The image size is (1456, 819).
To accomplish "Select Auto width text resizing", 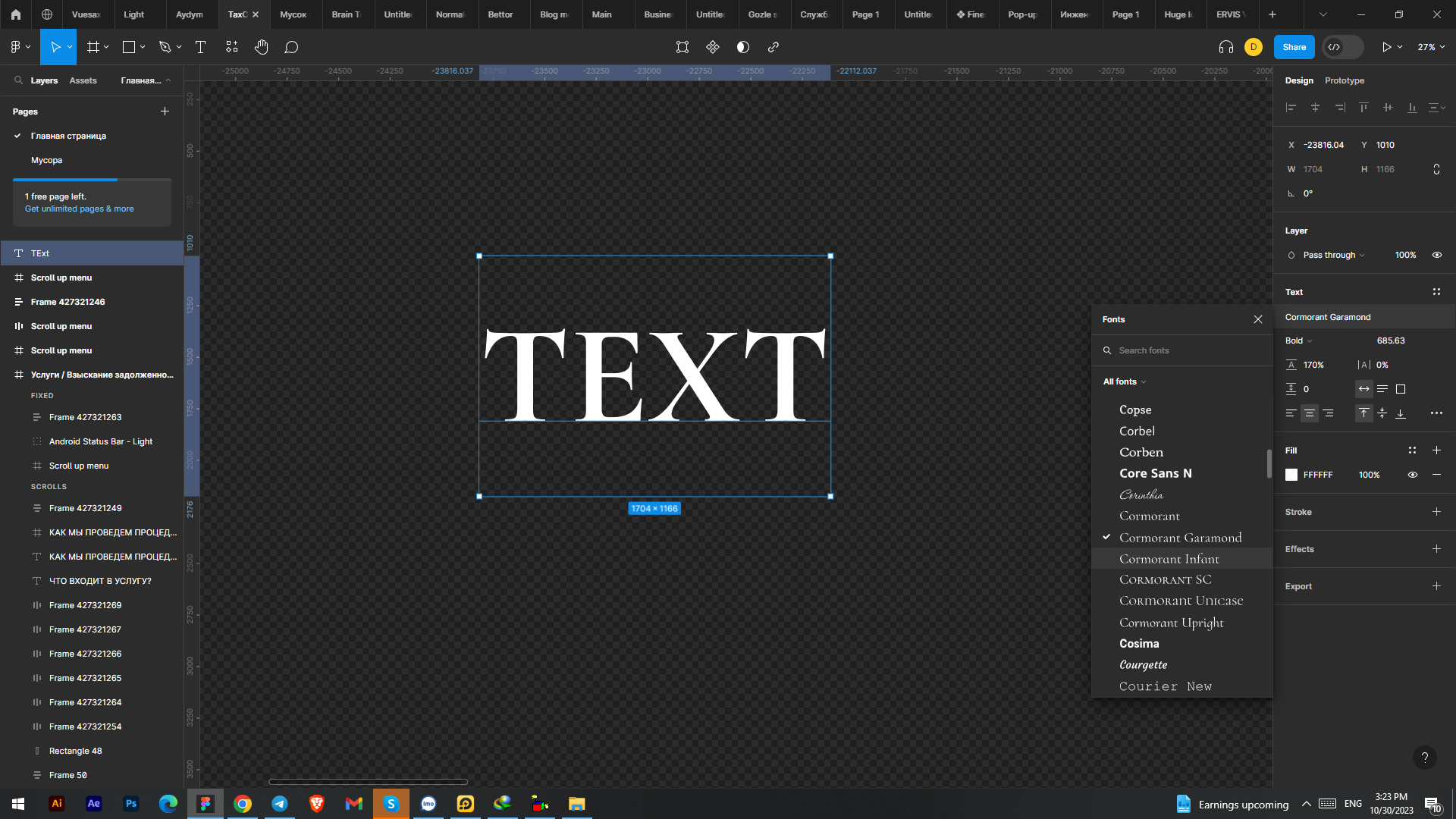I will (x=1364, y=389).
